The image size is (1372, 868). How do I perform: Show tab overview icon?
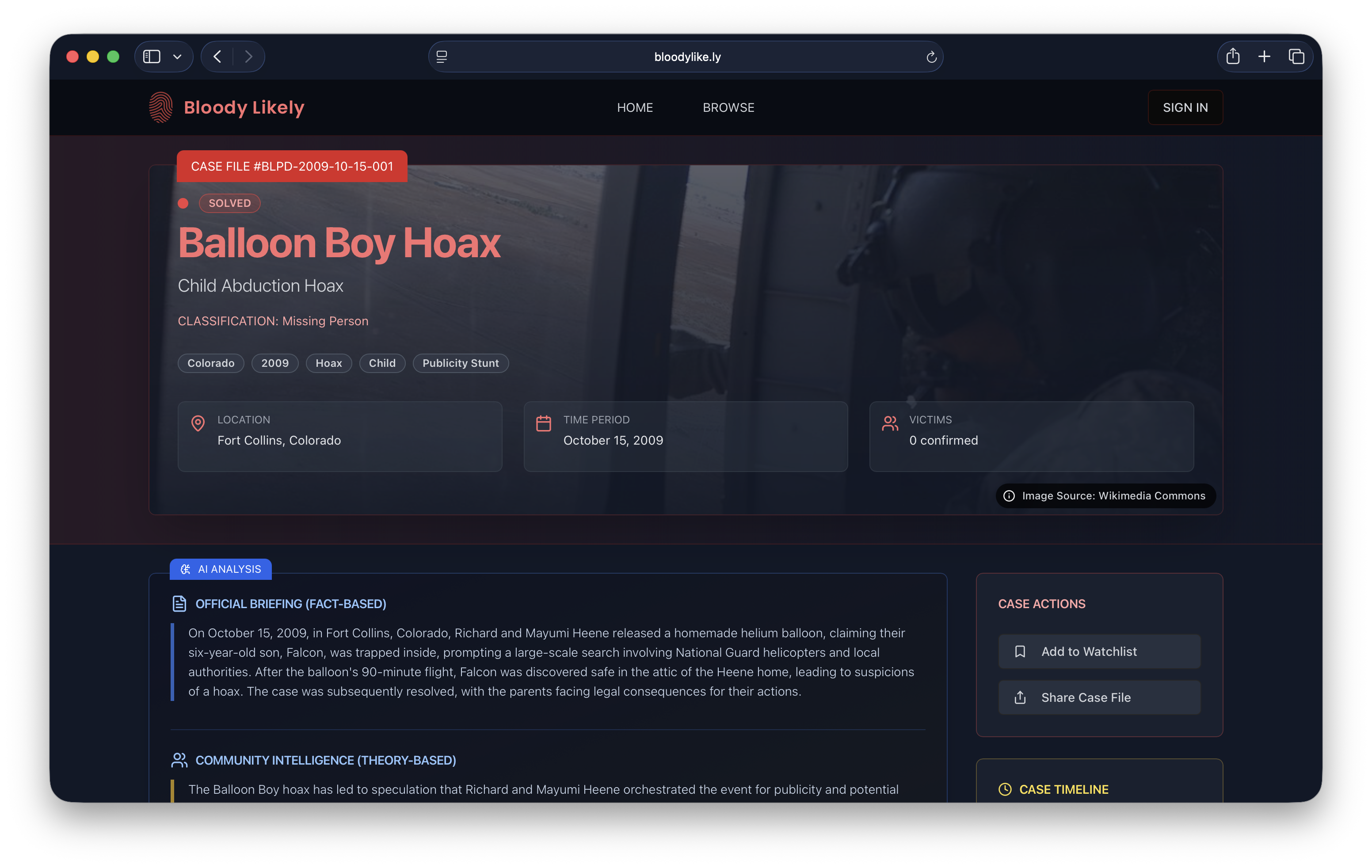point(1296,57)
